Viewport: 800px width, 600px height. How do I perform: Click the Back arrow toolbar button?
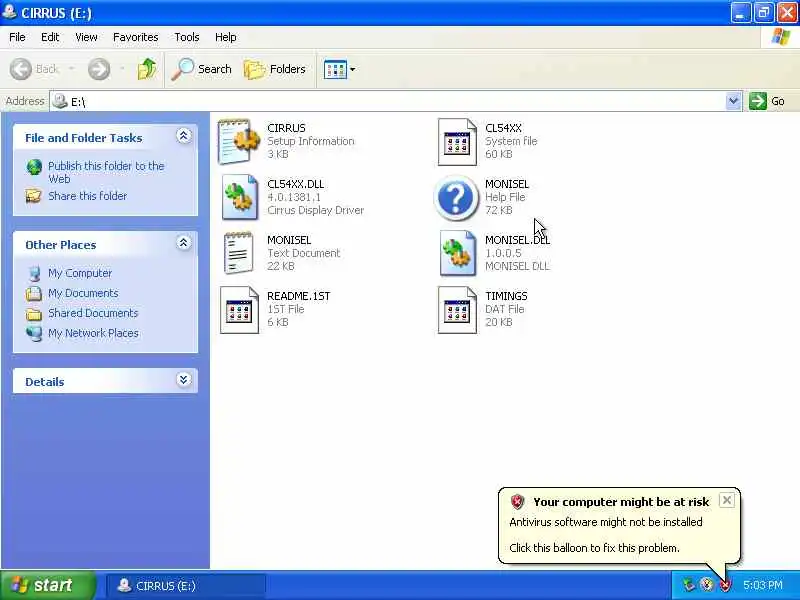point(34,69)
